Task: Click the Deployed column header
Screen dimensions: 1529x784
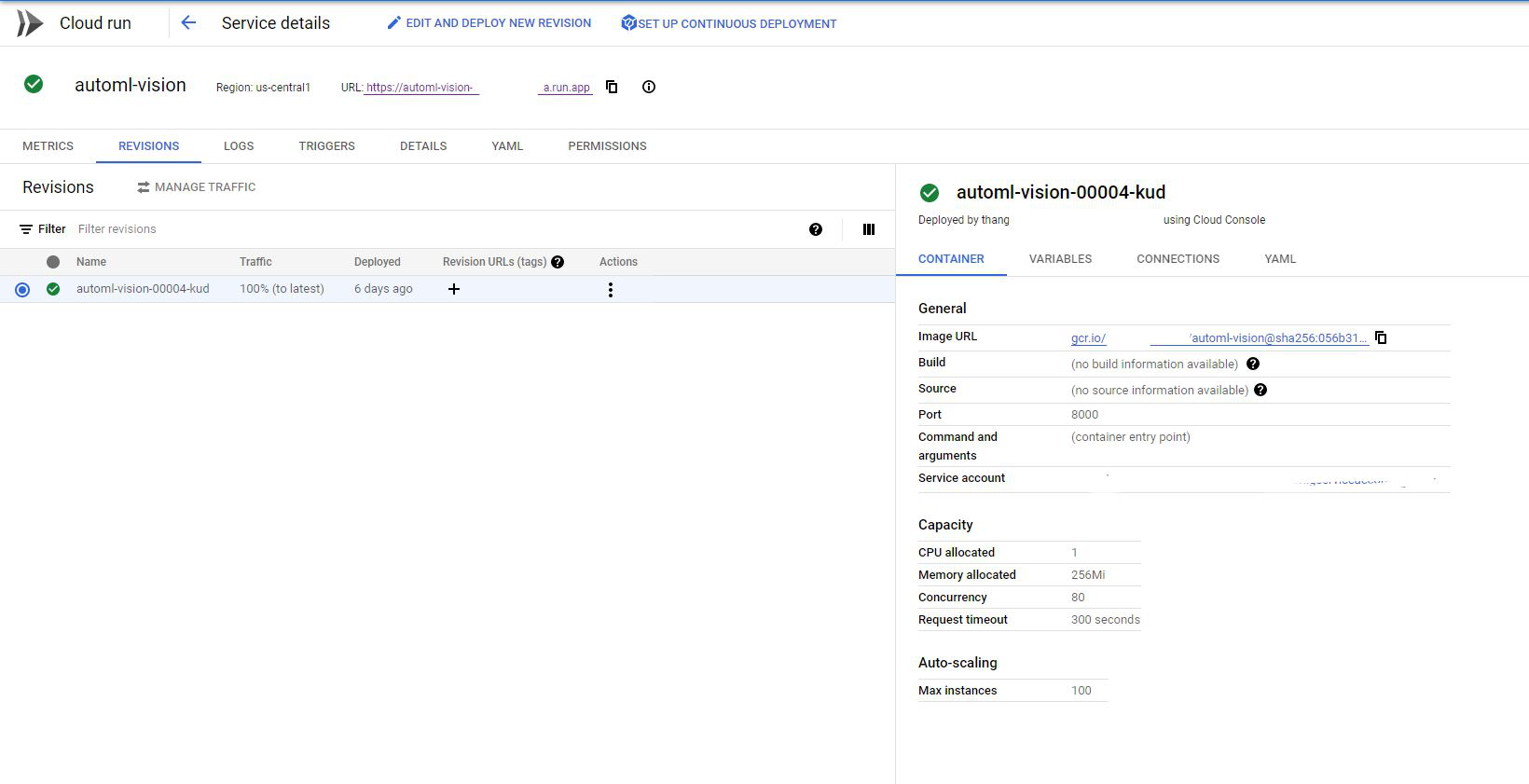Action: pos(378,262)
